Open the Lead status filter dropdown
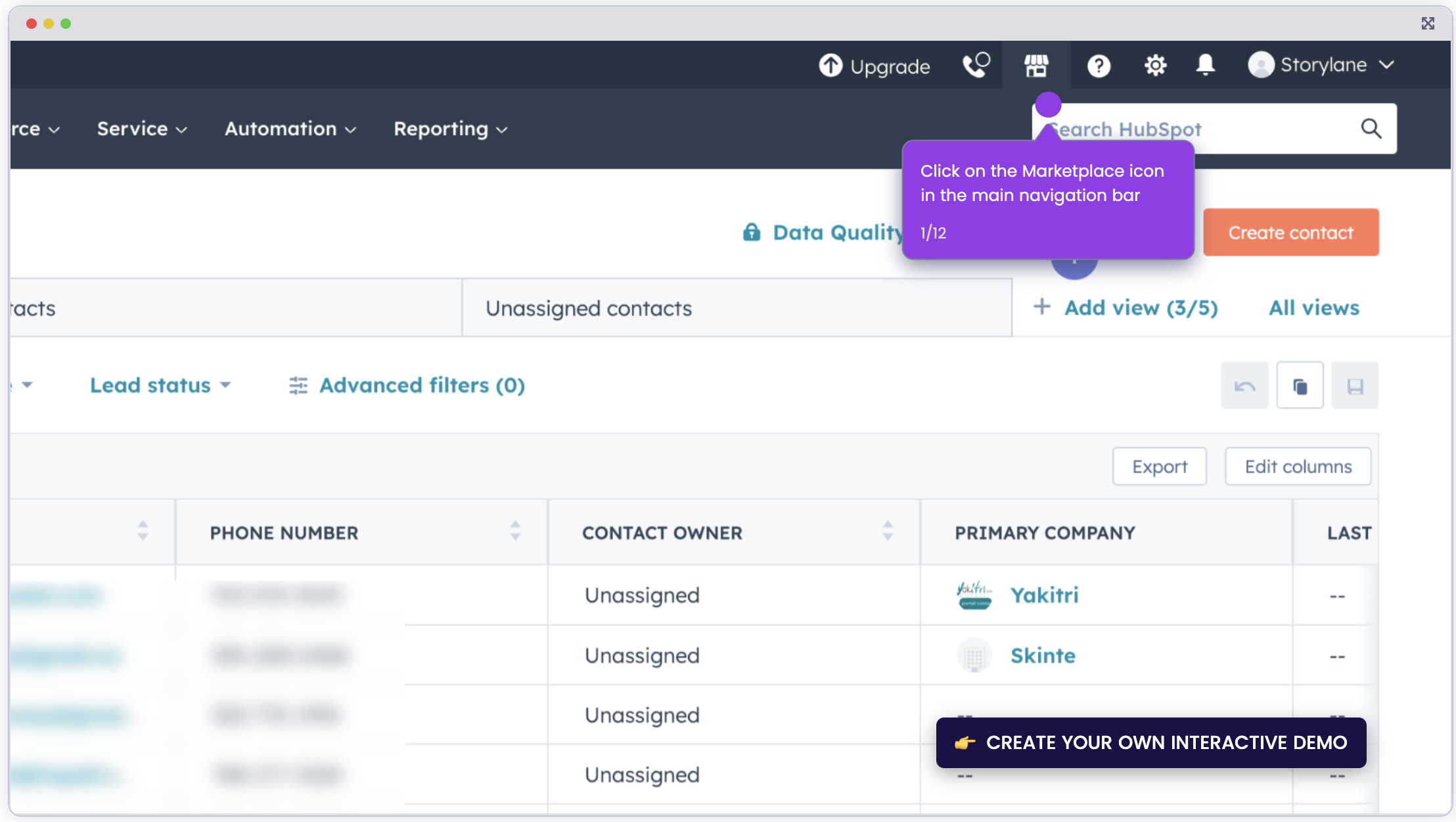Screen dimensions: 1456x822 click(160, 385)
